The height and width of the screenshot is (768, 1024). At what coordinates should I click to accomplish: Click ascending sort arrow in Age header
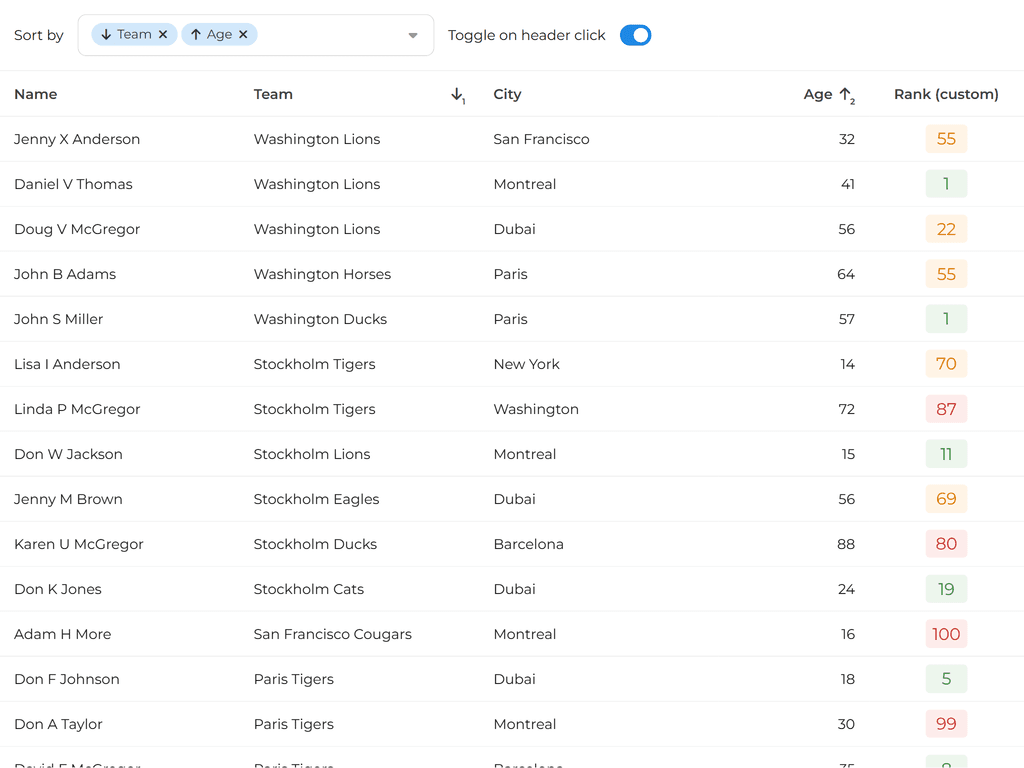845,94
